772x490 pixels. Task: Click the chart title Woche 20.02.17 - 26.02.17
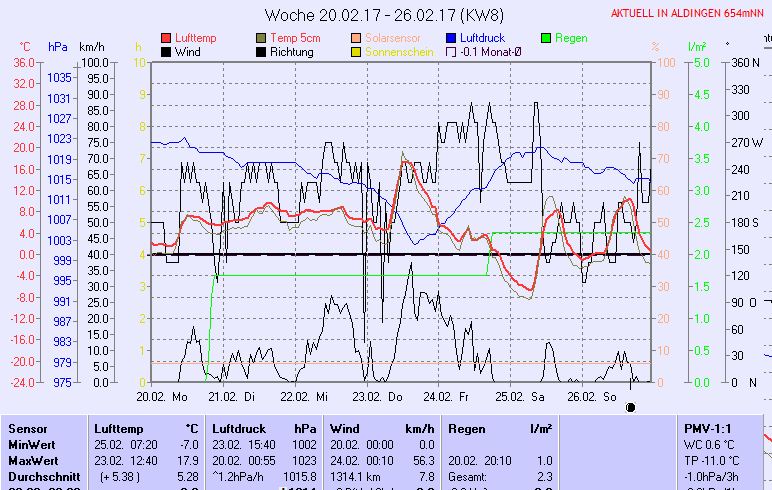384,15
